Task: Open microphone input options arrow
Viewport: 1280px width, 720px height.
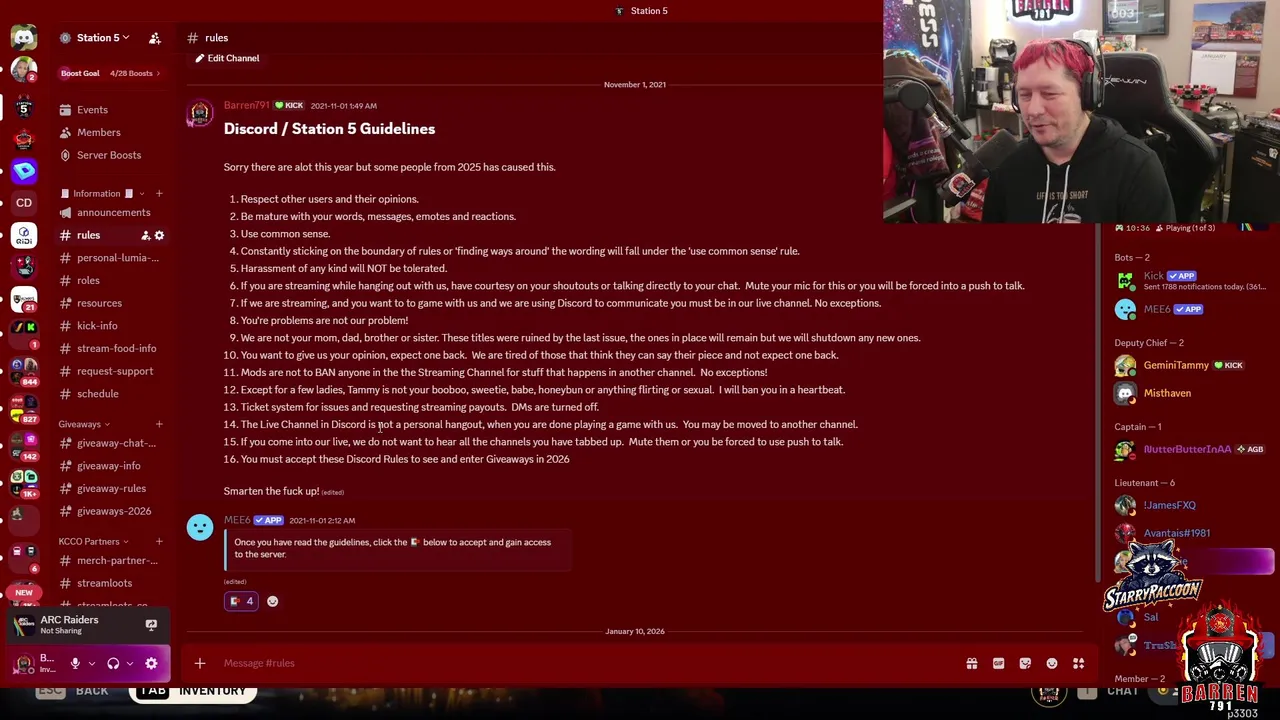Action: point(92,663)
